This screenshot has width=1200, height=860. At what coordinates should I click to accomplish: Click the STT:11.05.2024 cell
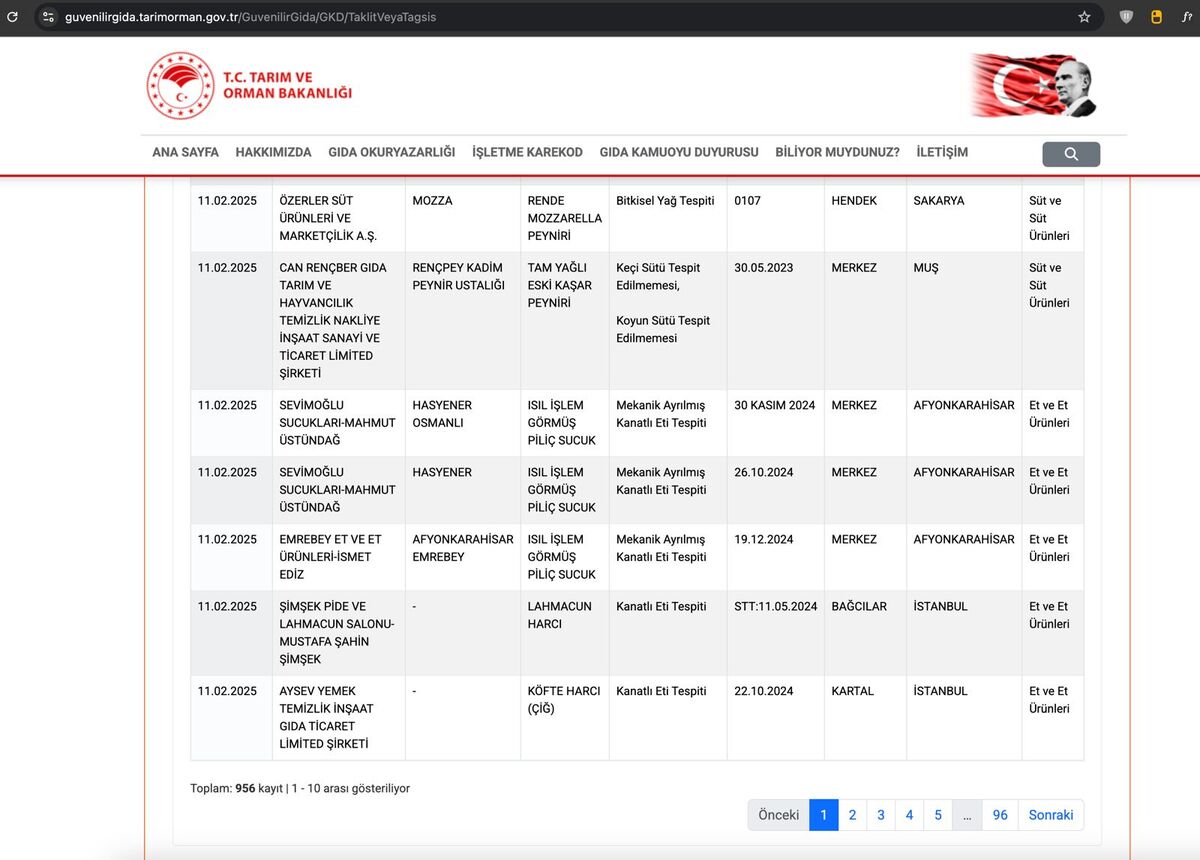click(775, 633)
